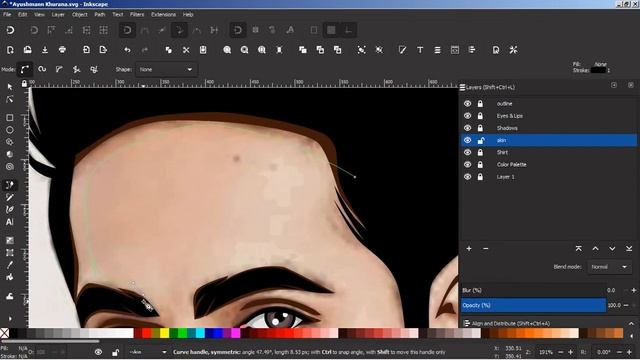Open the Object menu
640x360 pixels.
(x=80, y=15)
